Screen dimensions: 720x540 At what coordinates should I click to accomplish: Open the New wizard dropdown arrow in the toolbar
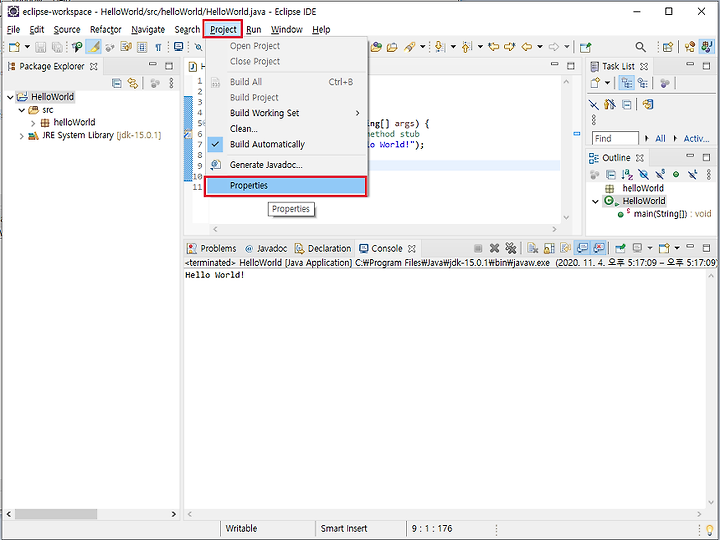27,47
